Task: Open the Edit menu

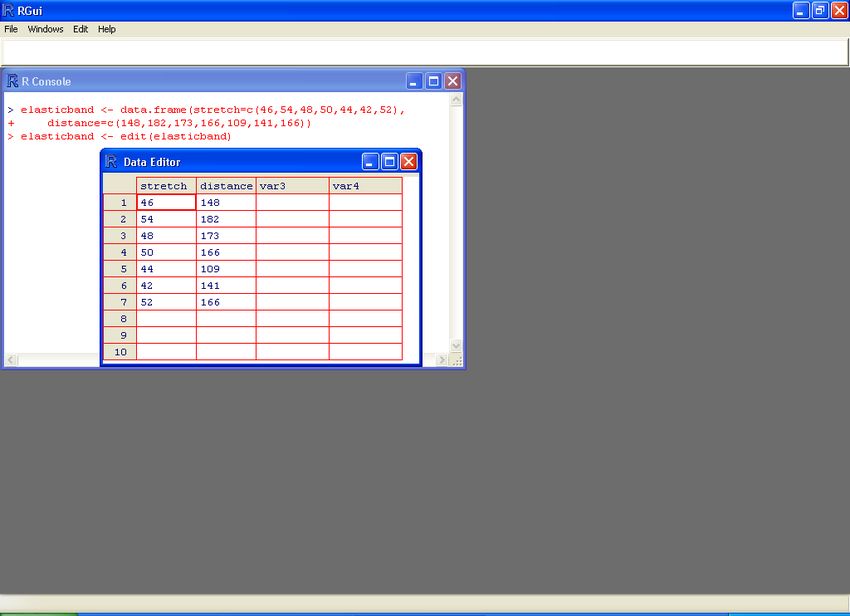Action: 80,29
